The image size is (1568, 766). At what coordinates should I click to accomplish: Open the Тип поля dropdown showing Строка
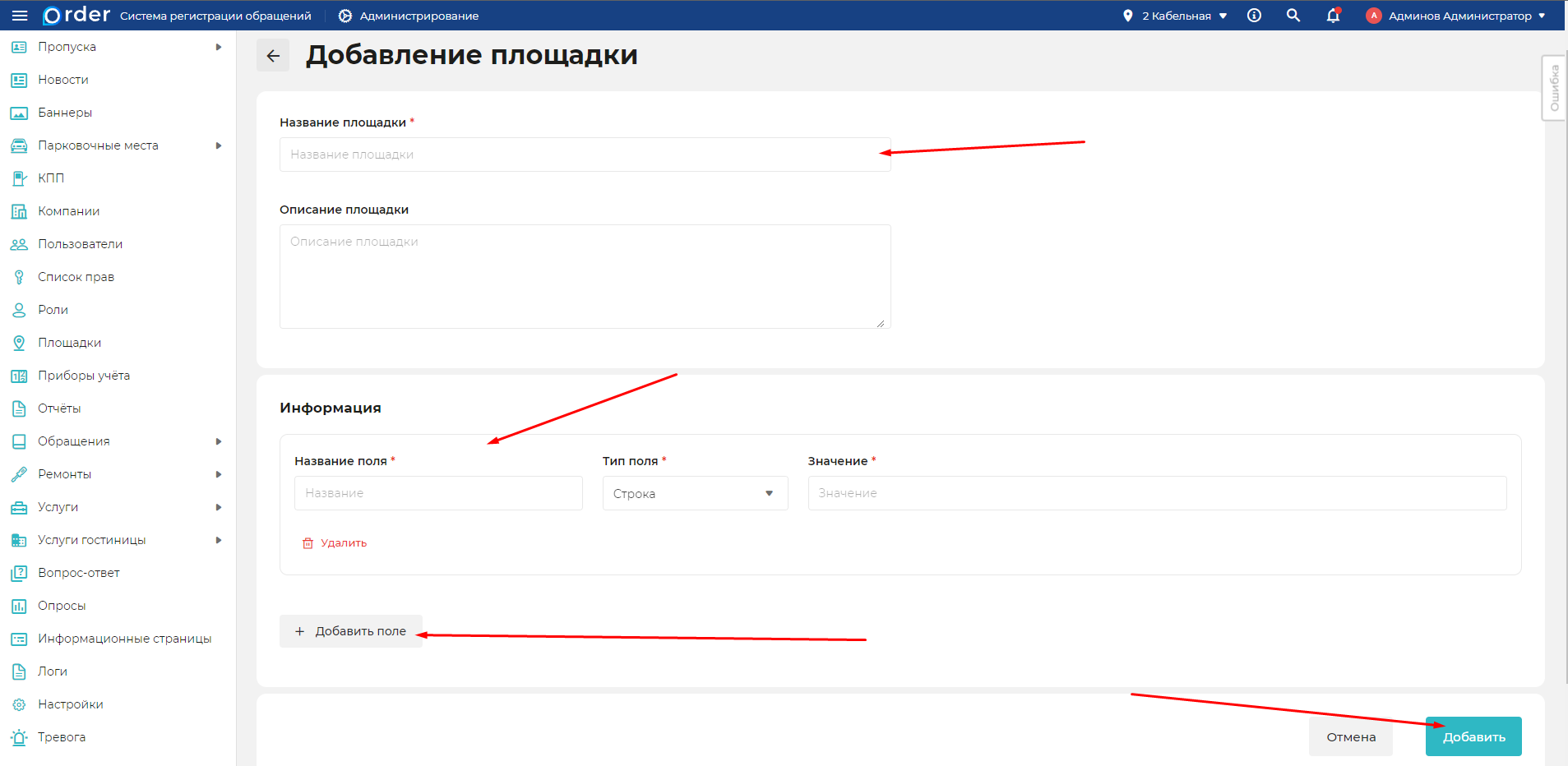click(x=695, y=493)
